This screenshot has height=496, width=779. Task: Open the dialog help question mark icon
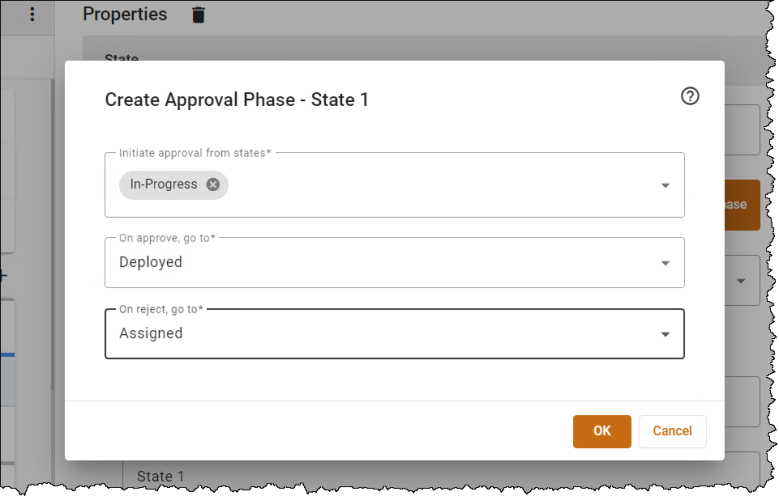tap(690, 96)
